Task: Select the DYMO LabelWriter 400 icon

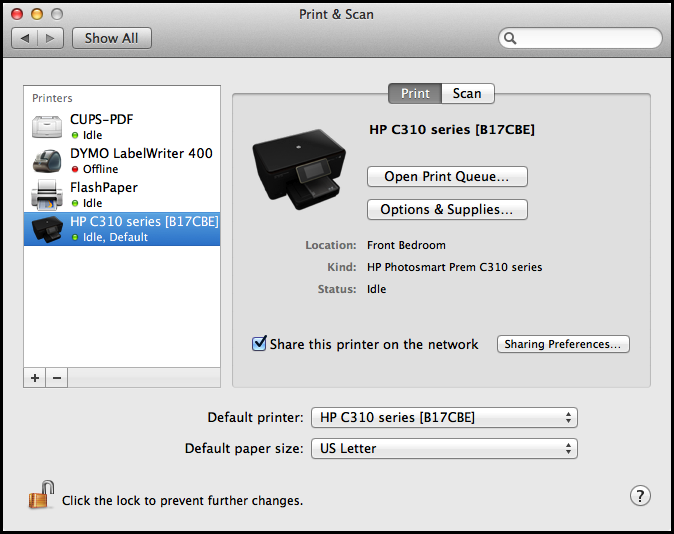Action: click(47, 161)
